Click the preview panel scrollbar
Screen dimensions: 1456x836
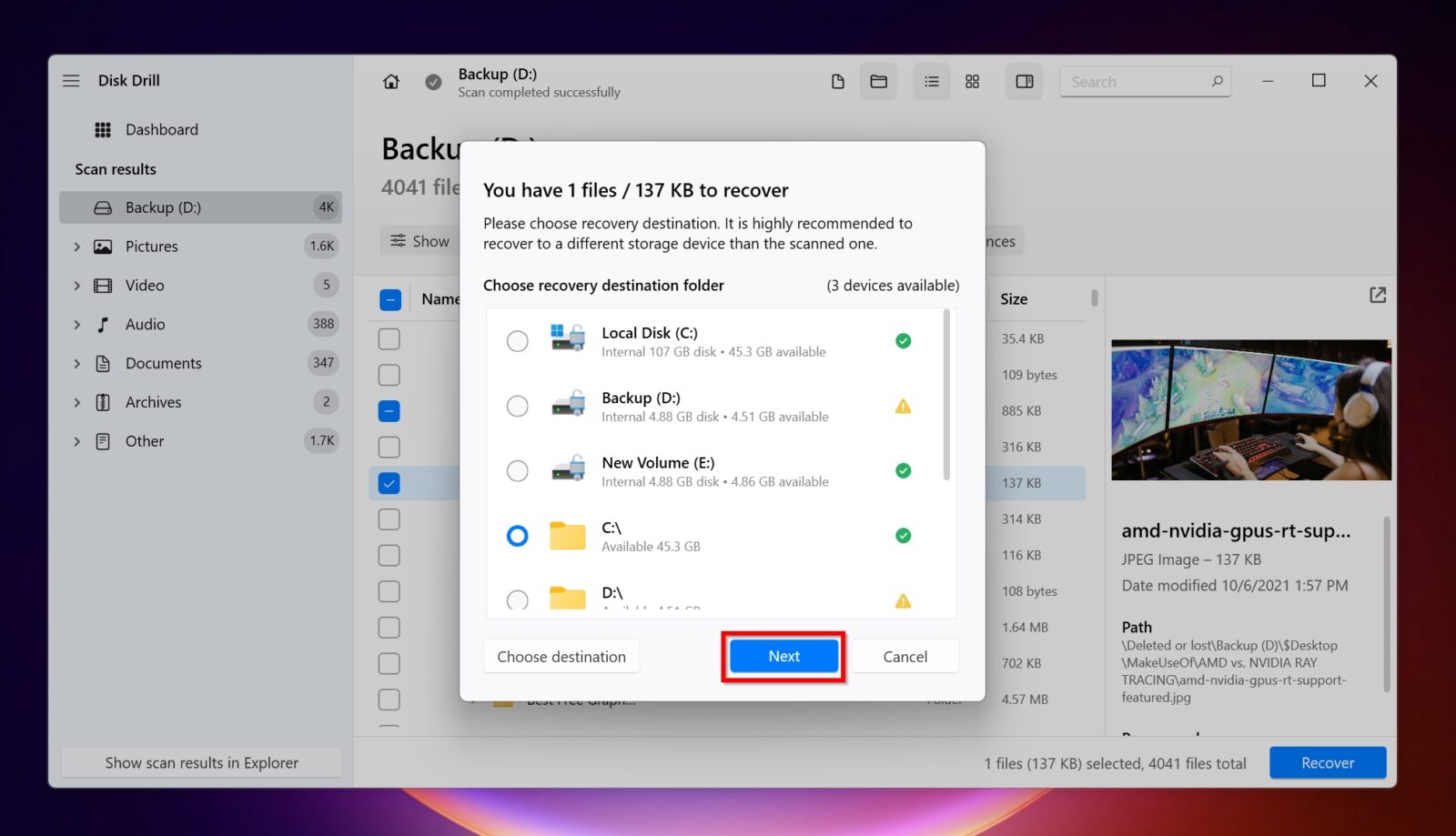click(x=1386, y=605)
